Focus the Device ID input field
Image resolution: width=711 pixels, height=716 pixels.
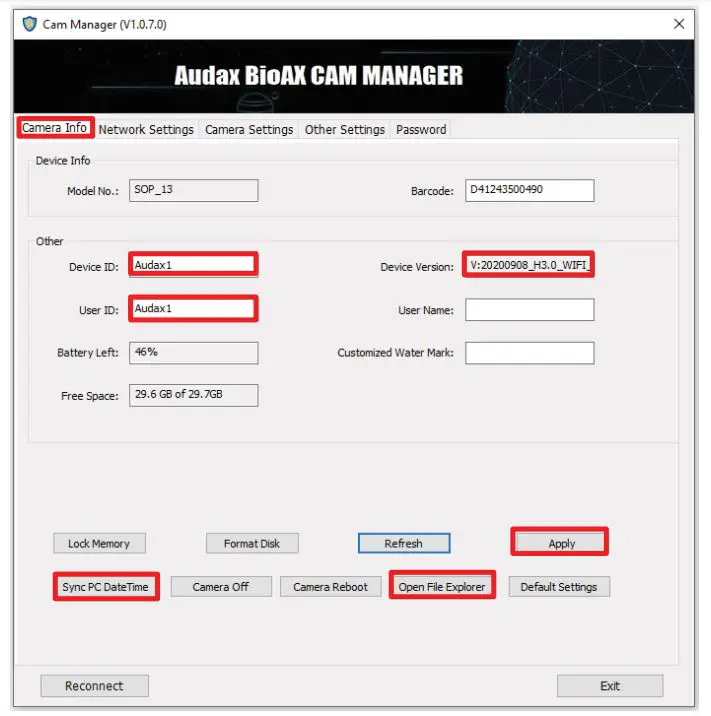coord(194,265)
